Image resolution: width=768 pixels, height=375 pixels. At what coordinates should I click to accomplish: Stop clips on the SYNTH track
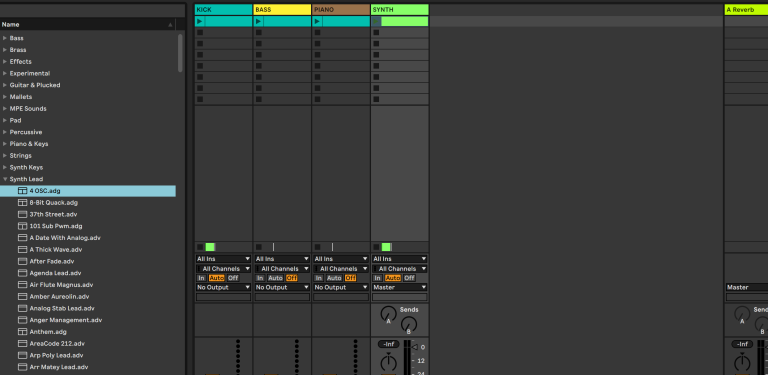click(x=376, y=247)
